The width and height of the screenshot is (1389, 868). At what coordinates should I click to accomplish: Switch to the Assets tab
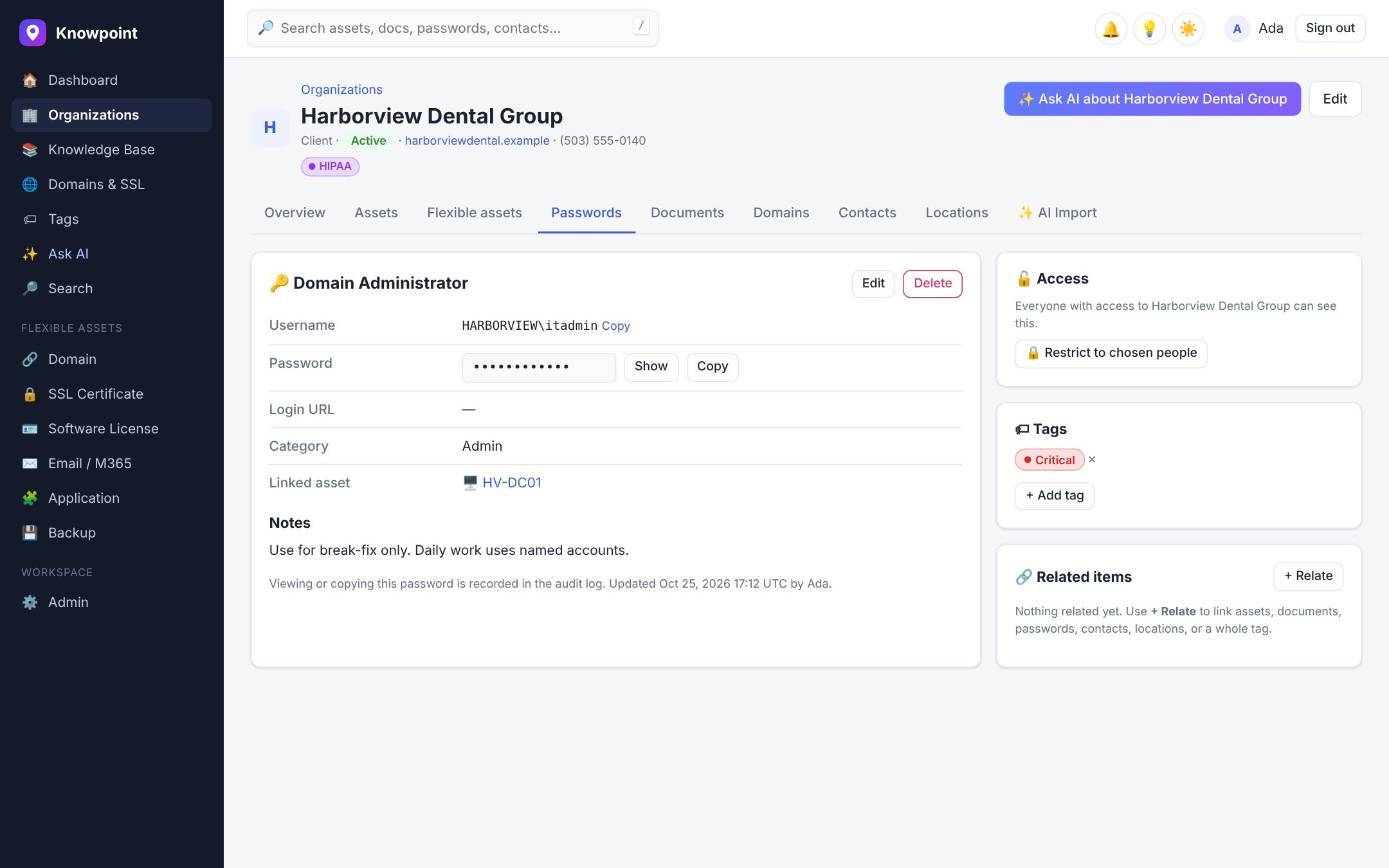click(376, 213)
